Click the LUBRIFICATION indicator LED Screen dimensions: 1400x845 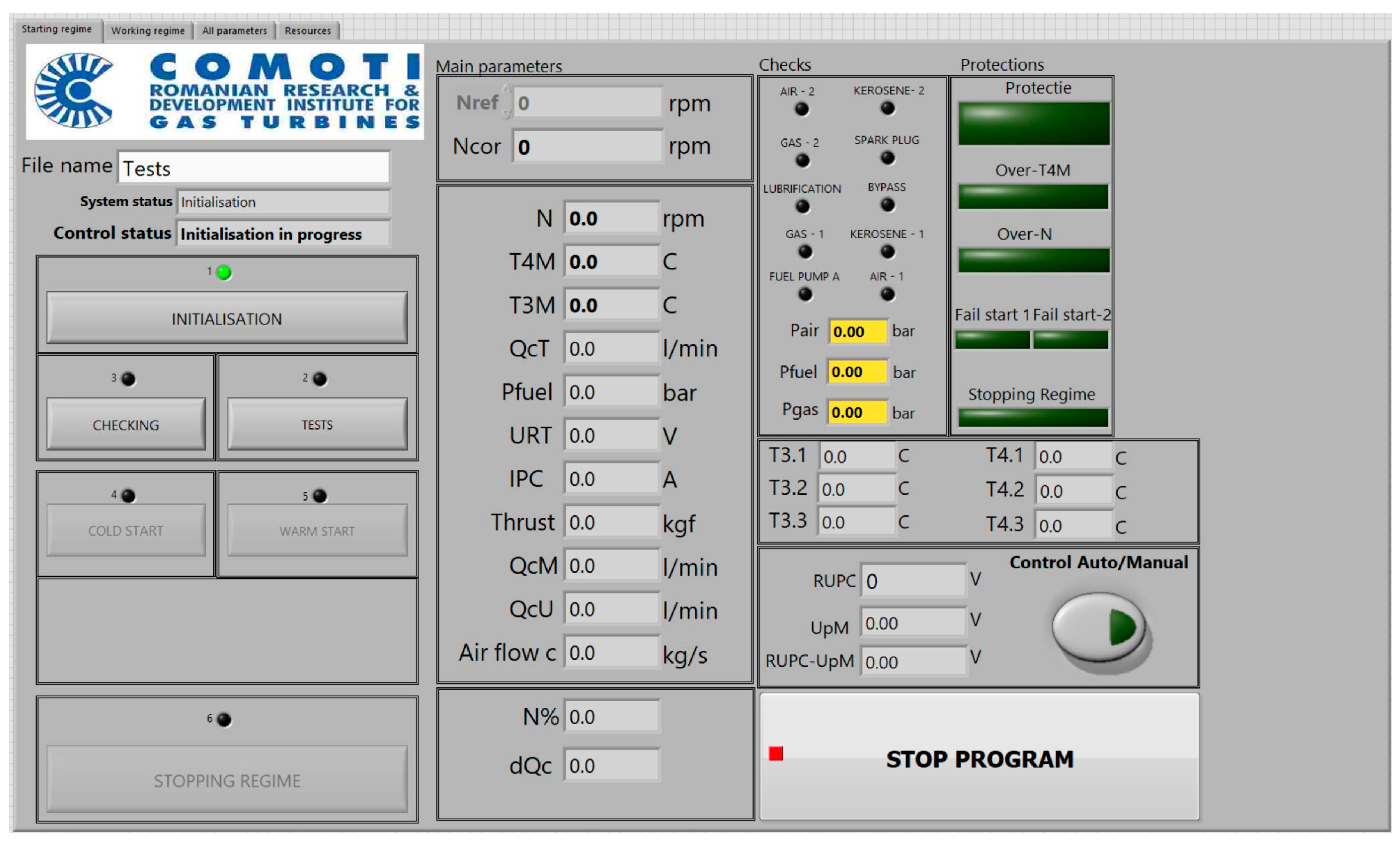pyautogui.click(x=802, y=206)
